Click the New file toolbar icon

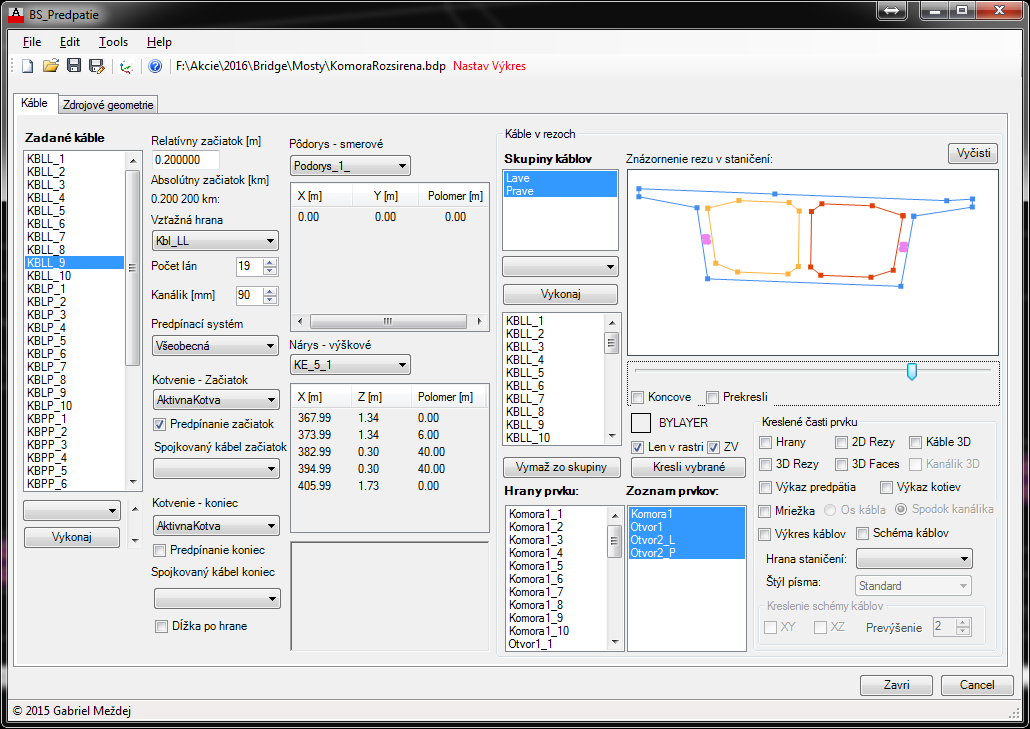(x=27, y=67)
